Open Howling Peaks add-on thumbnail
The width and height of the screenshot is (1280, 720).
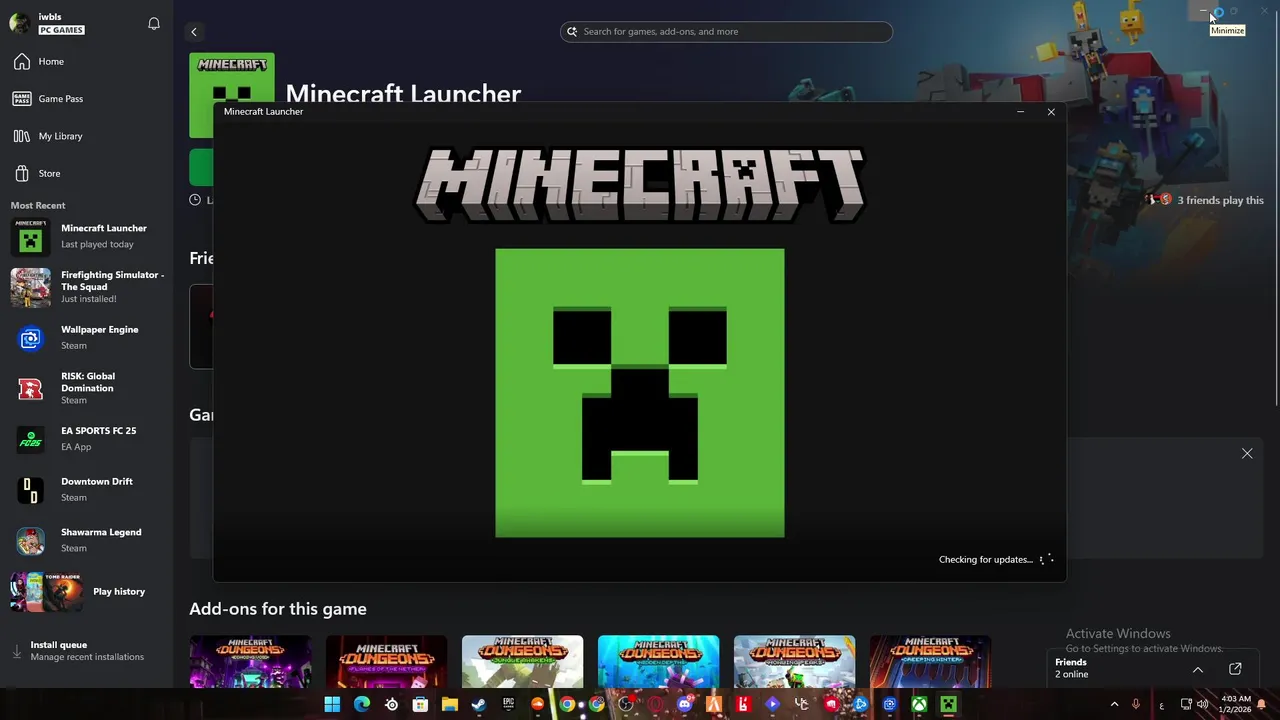click(x=794, y=661)
